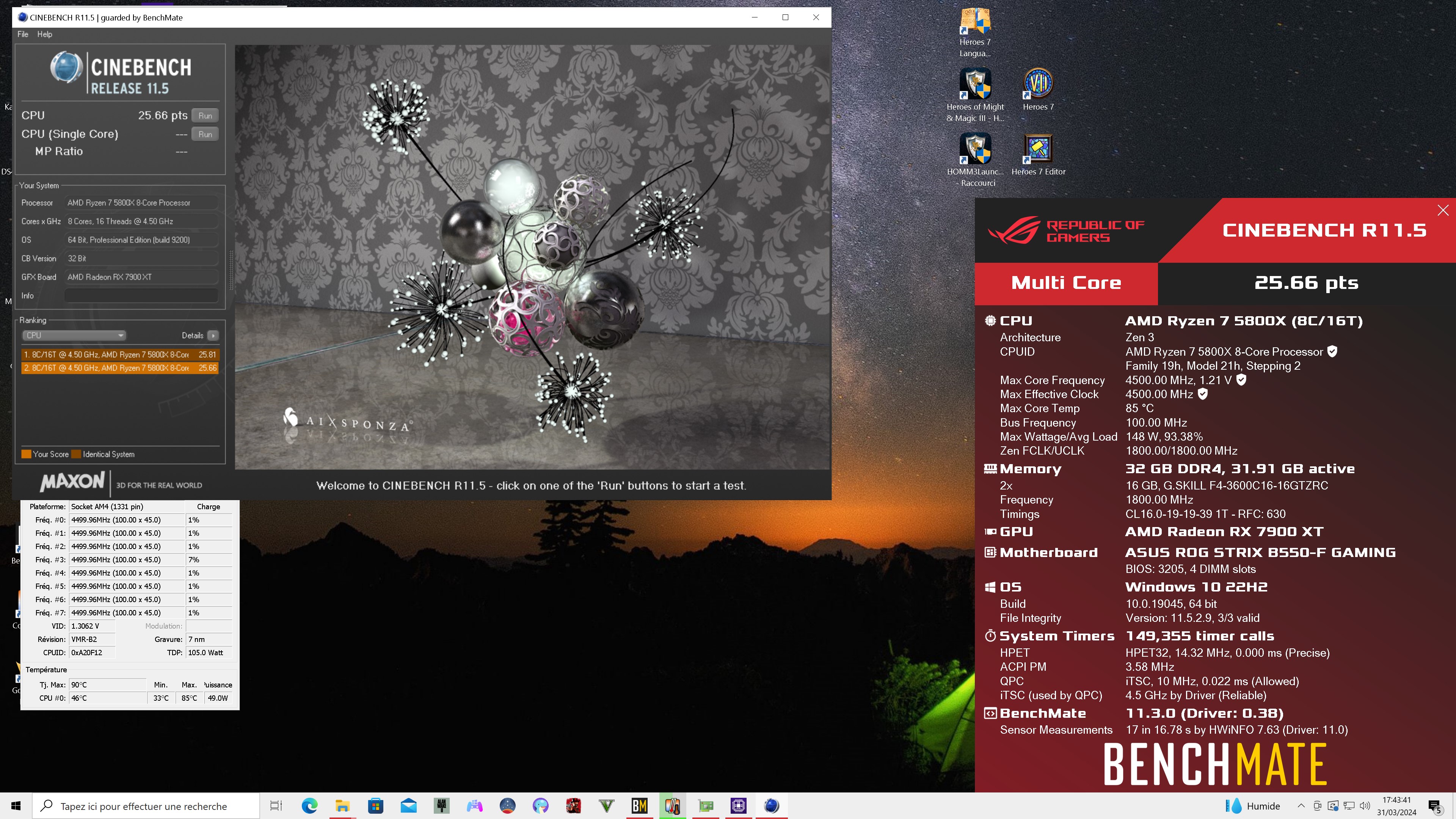
Task: Switch to Cinebench sphere taskbar icon
Action: click(771, 805)
